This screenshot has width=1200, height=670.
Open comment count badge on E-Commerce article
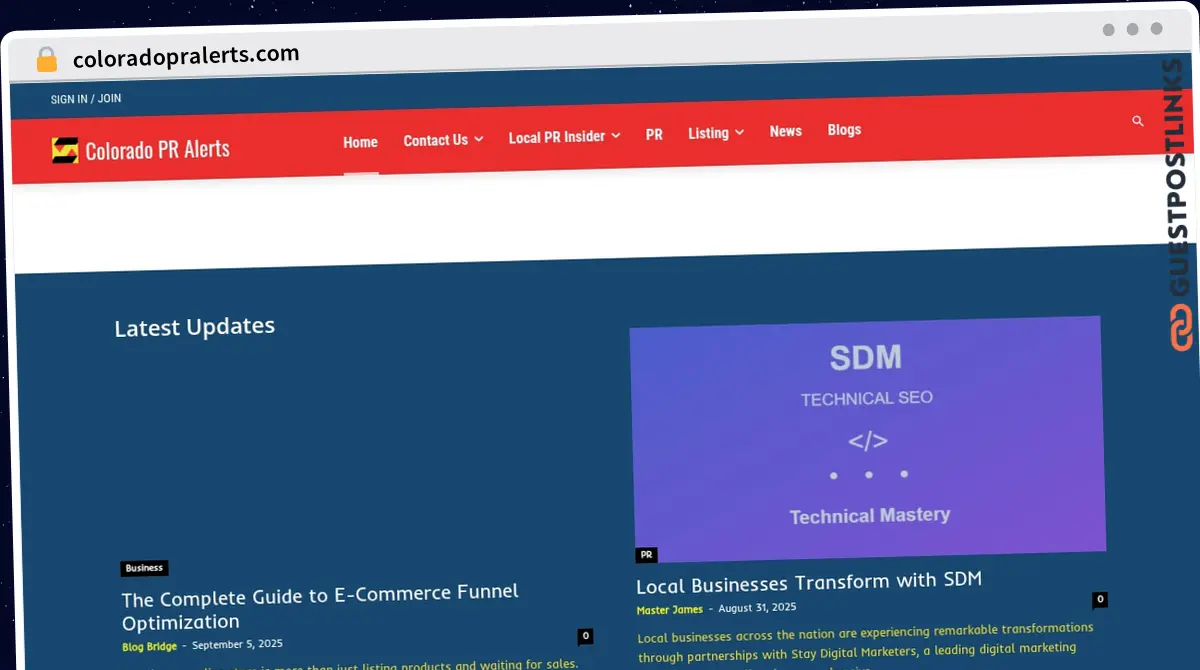[585, 636]
